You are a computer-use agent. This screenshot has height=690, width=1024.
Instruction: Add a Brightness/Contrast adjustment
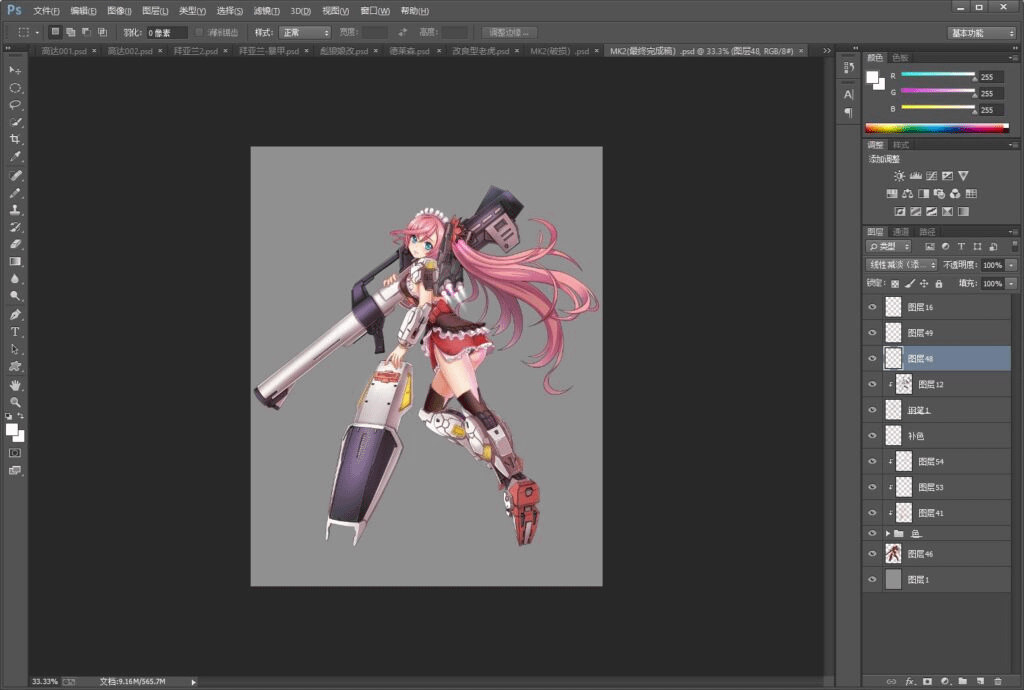coord(899,176)
